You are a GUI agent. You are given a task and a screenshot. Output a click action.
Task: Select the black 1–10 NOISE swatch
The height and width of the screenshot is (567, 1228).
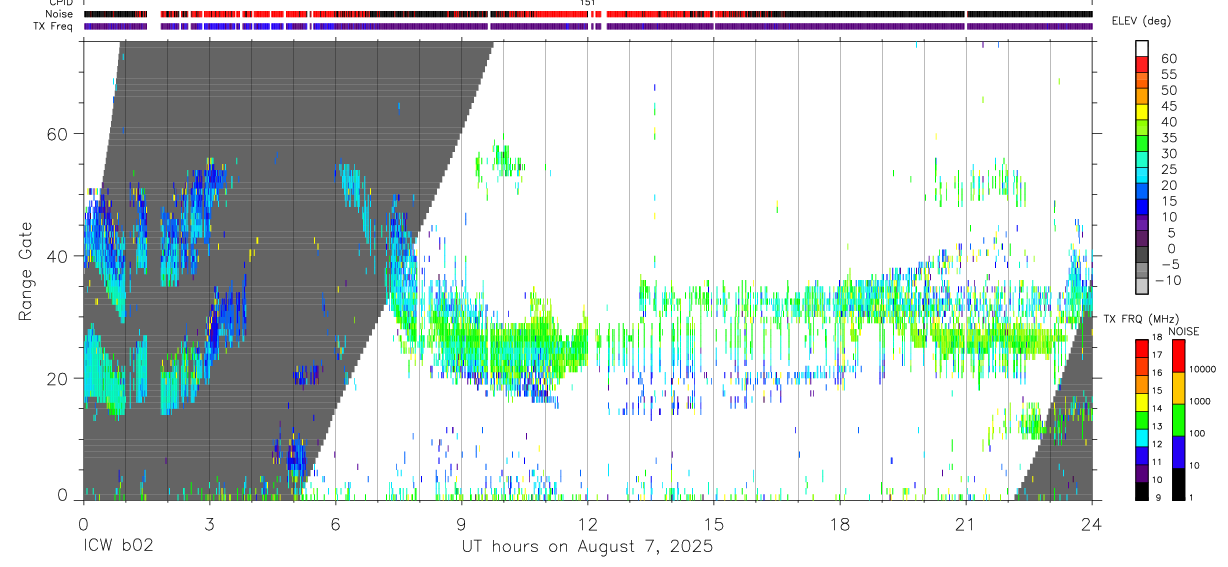[x=1178, y=484]
